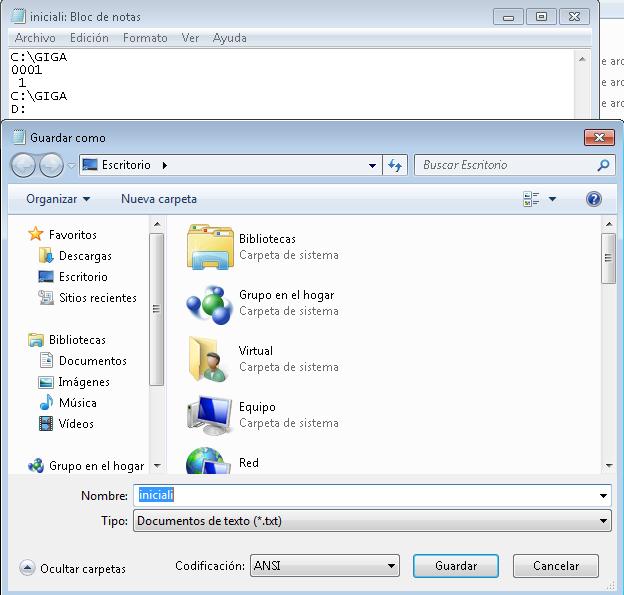624x595 pixels.
Task: Click the Bloc de notas scroll up arrow
Action: tap(582, 59)
